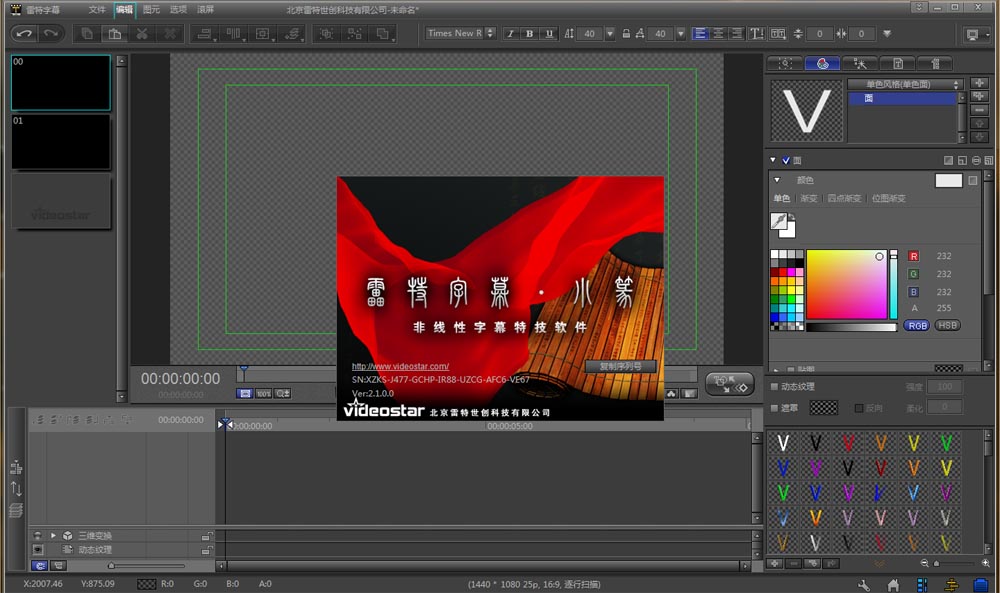Click the B channel button

pyautogui.click(x=913, y=292)
